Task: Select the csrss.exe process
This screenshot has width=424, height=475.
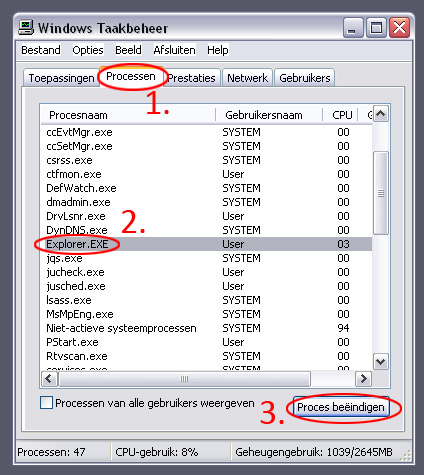Action: (x=206, y=160)
